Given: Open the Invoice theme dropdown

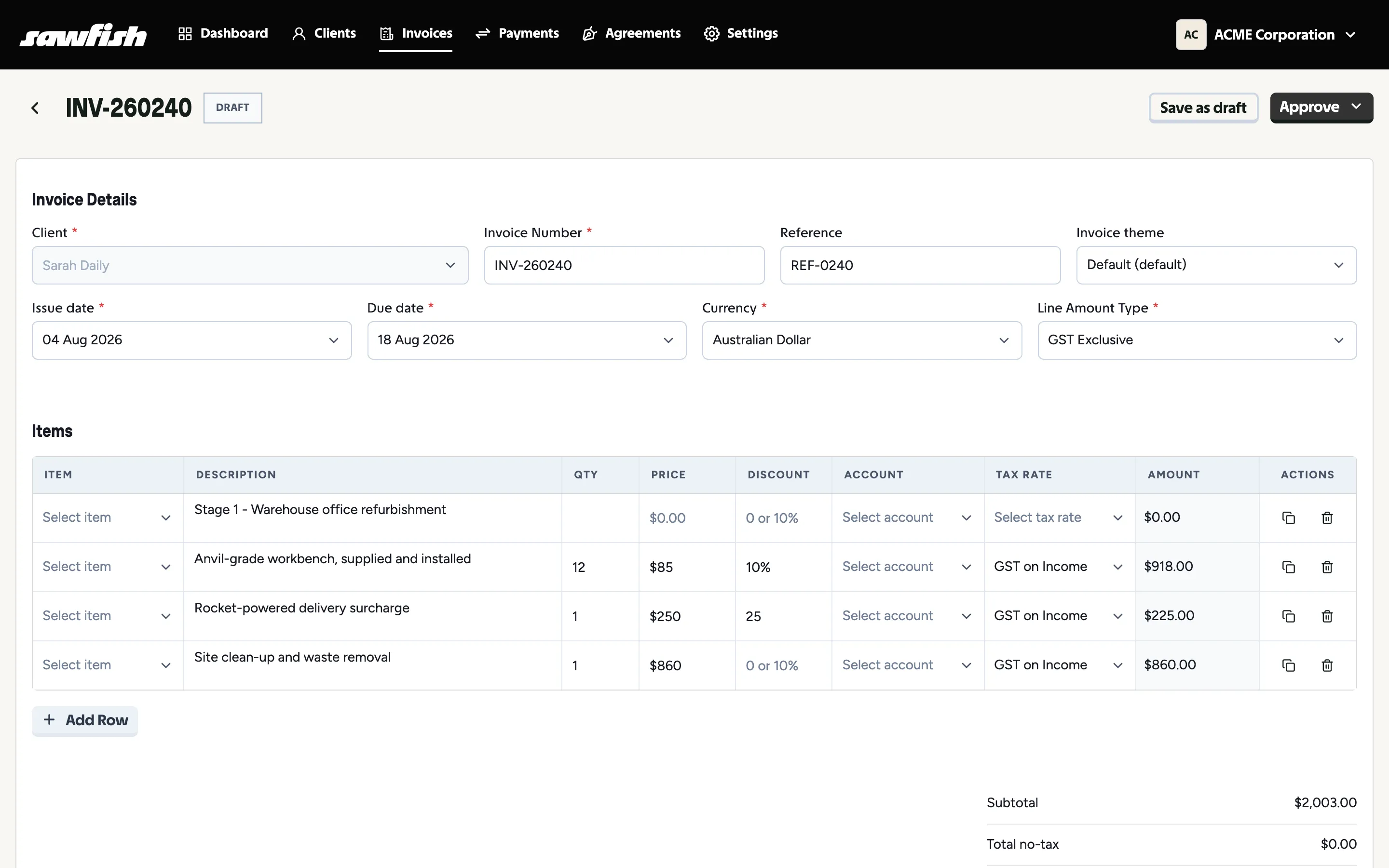Looking at the screenshot, I should tap(1216, 265).
